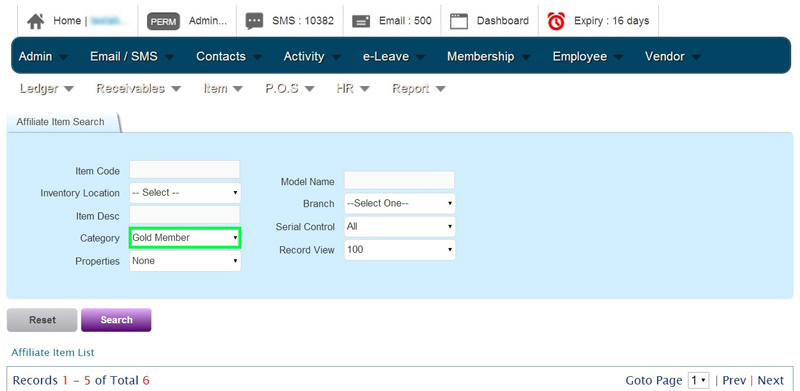The image size is (800, 391).
Task: Open the Activity menu
Action: (x=312, y=56)
